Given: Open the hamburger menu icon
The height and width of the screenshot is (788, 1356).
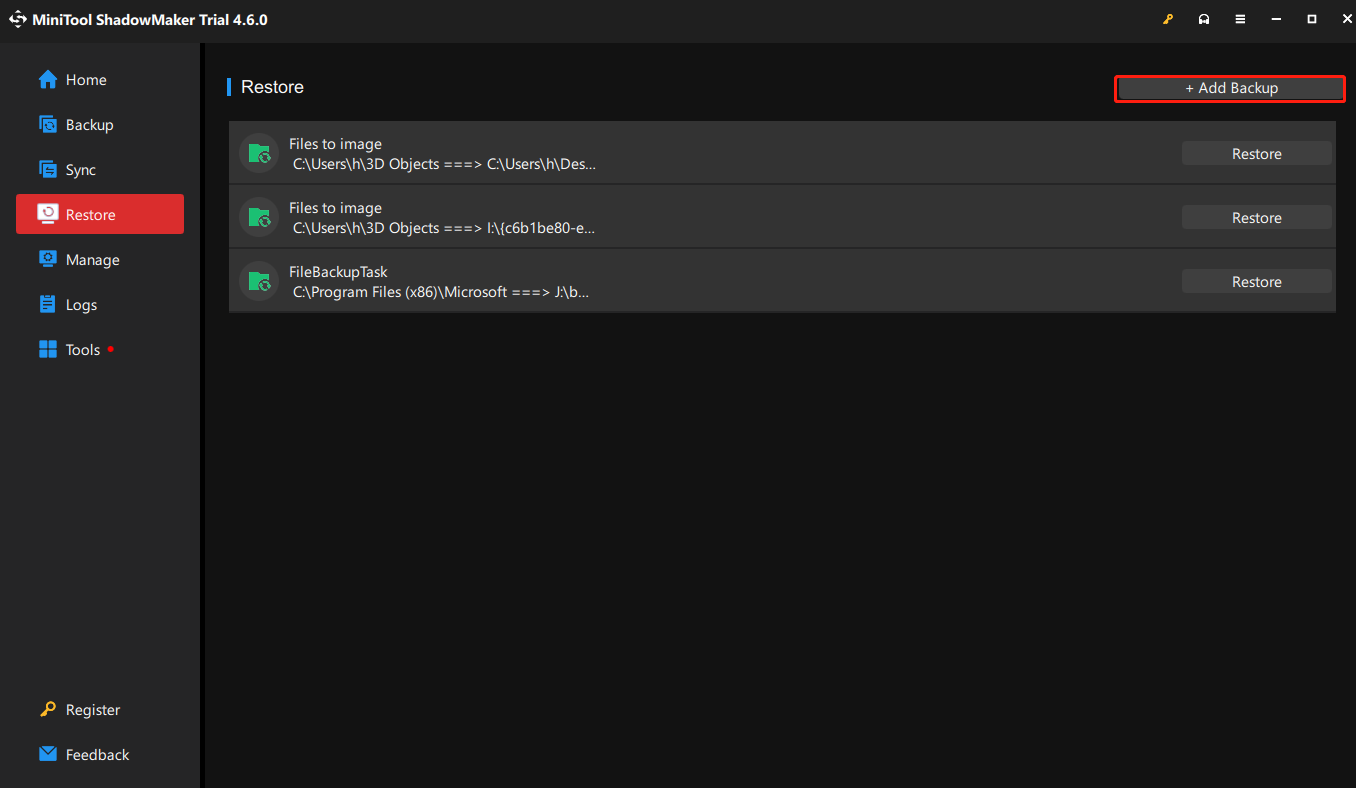Looking at the screenshot, I should pos(1240,20).
